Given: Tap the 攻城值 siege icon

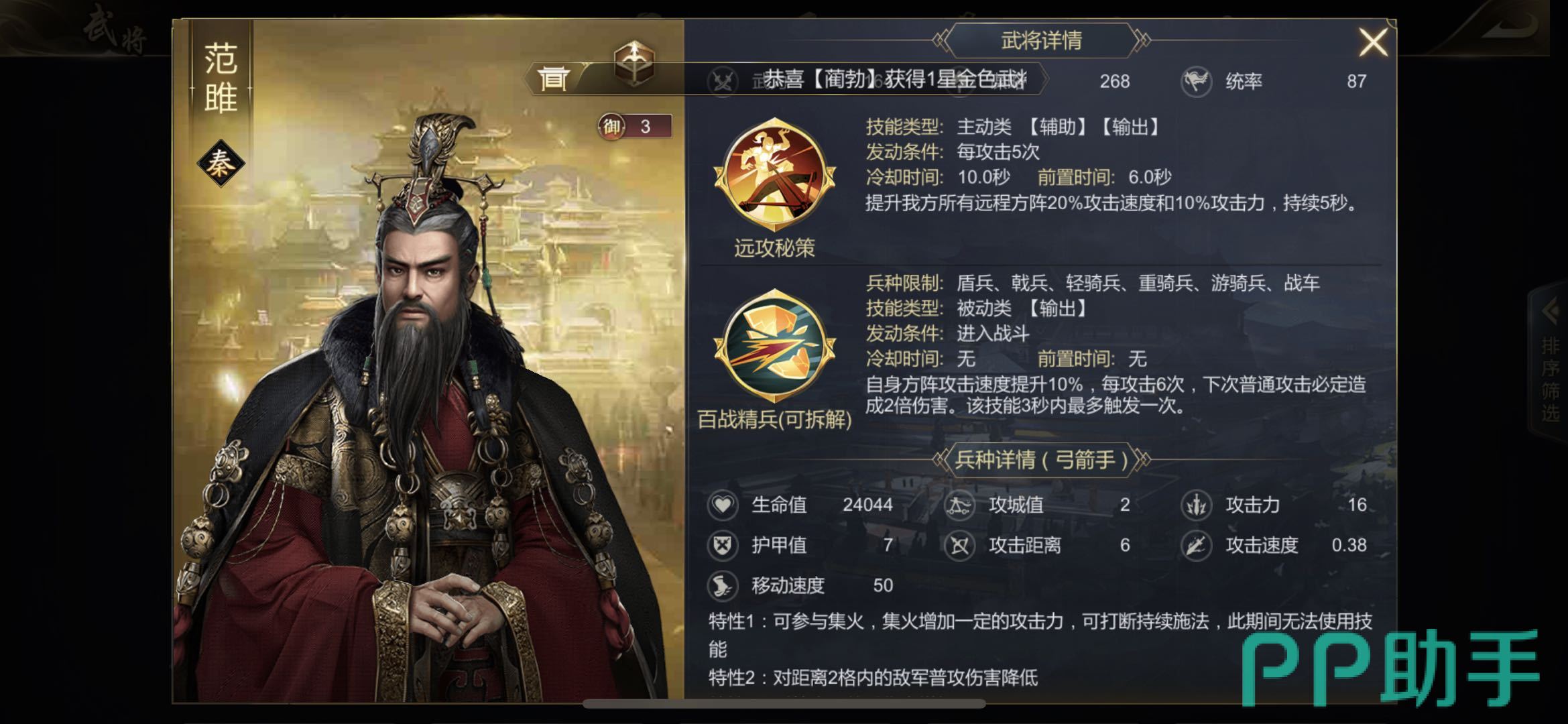Looking at the screenshot, I should point(959,505).
